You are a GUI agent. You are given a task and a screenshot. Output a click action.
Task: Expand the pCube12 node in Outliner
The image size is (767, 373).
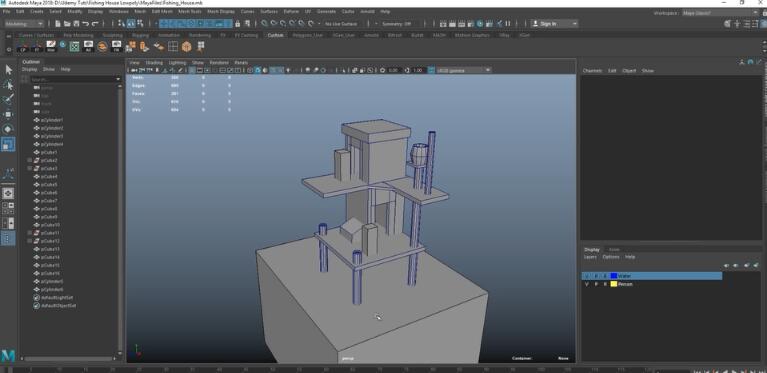[x=30, y=241]
